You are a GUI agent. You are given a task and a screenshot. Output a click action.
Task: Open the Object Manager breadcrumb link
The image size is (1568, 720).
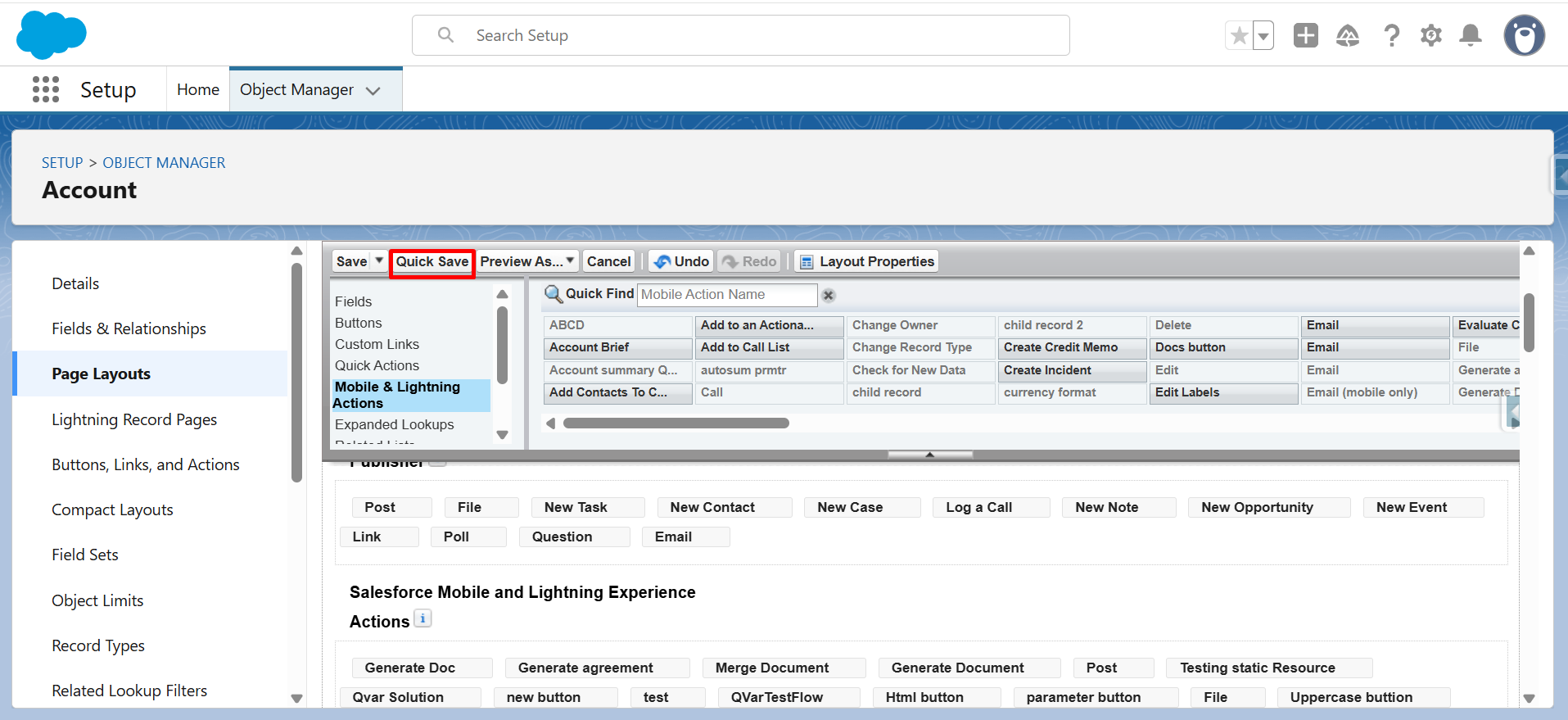(164, 162)
